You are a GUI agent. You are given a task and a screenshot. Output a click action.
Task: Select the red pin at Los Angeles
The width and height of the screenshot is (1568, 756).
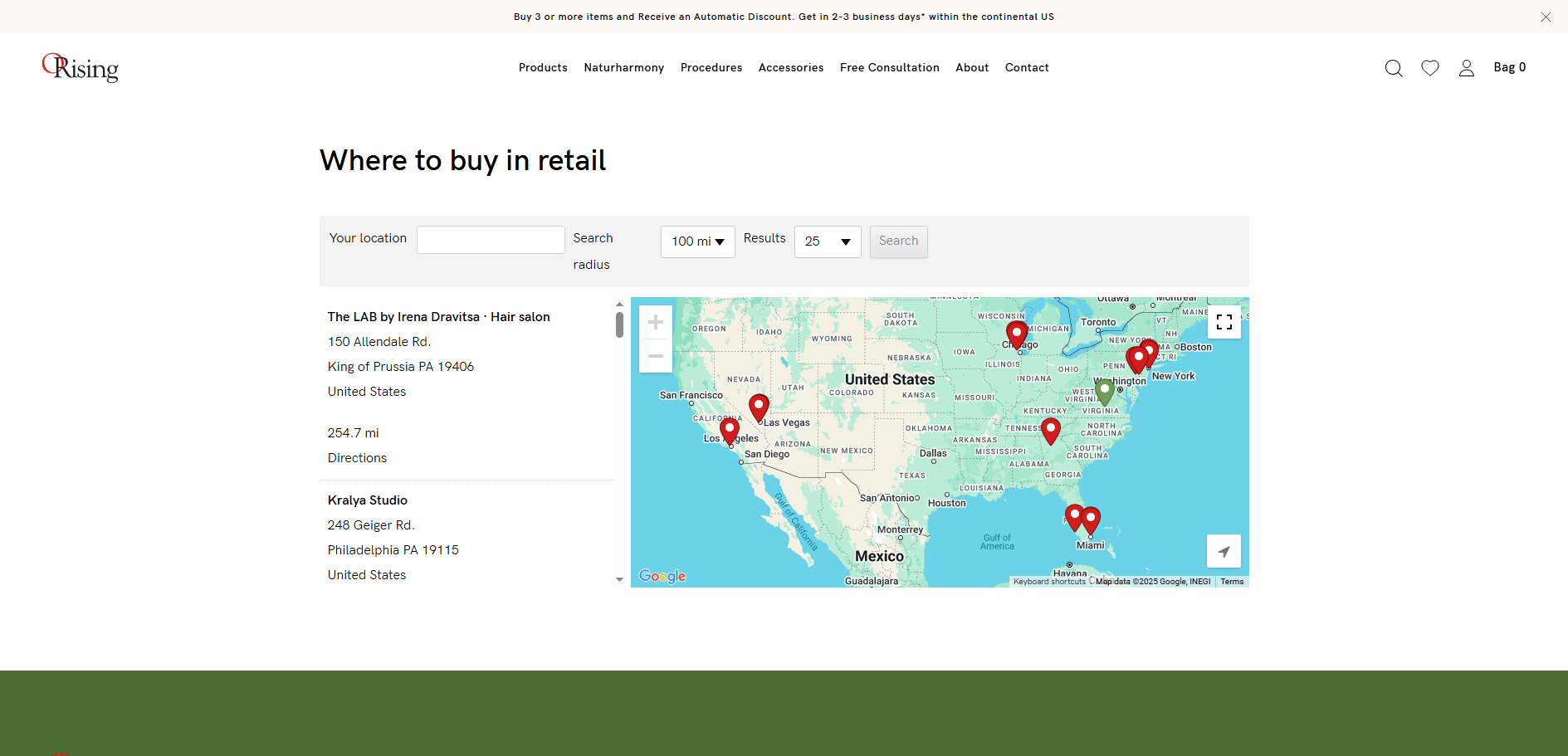tap(730, 431)
